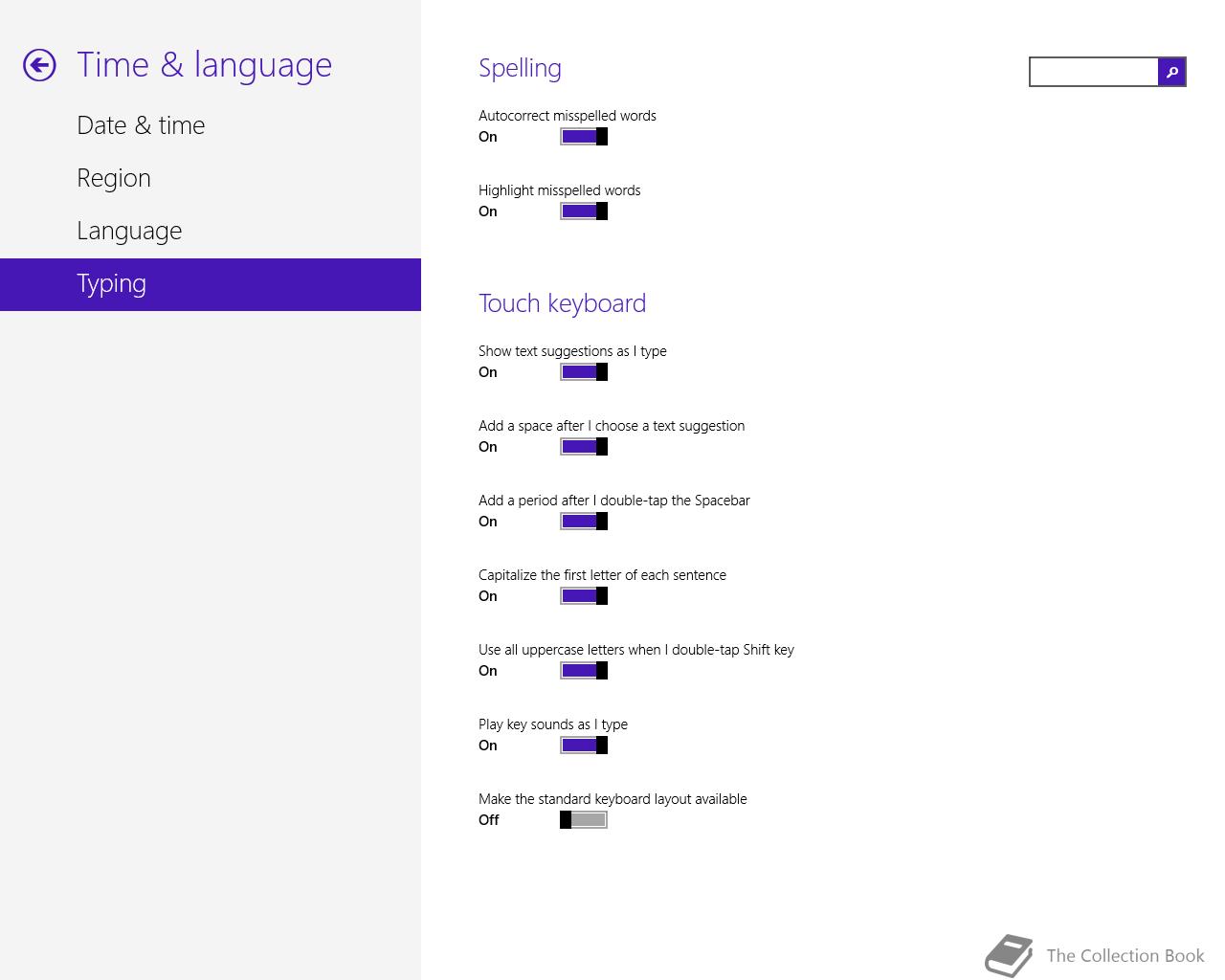Click the Highlight misspelled words label
Screen dimensions: 1225x980
click(560, 190)
